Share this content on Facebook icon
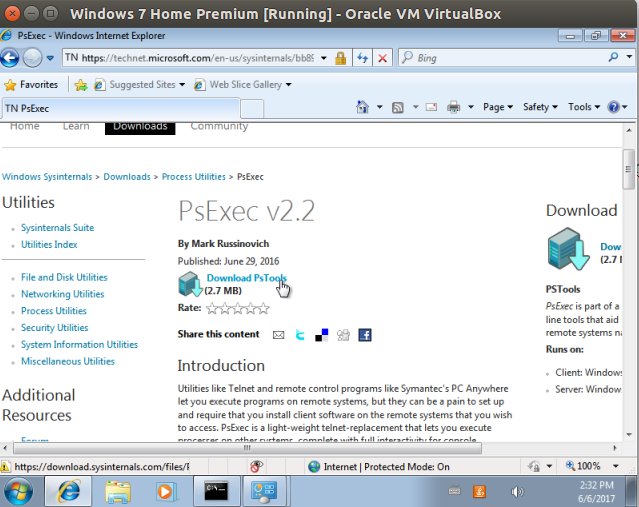The width and height of the screenshot is (639, 507). point(365,335)
